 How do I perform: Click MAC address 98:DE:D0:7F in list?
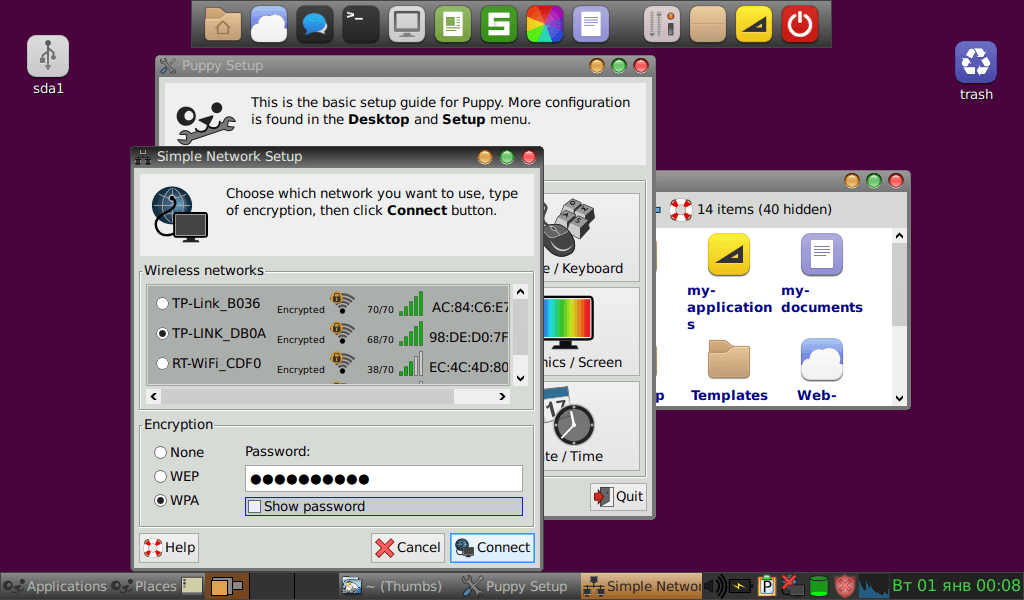468,337
